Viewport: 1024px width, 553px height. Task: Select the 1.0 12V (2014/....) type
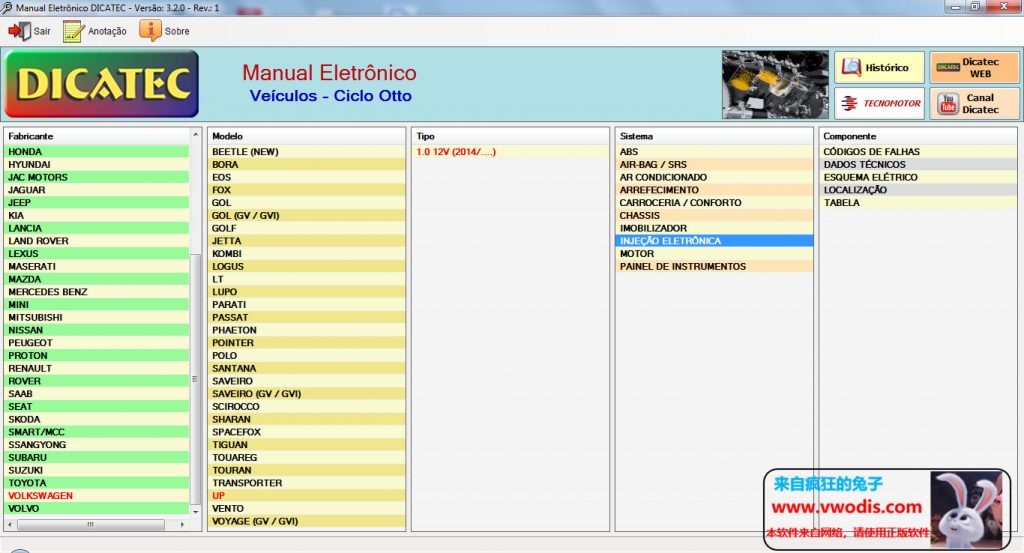(x=456, y=152)
